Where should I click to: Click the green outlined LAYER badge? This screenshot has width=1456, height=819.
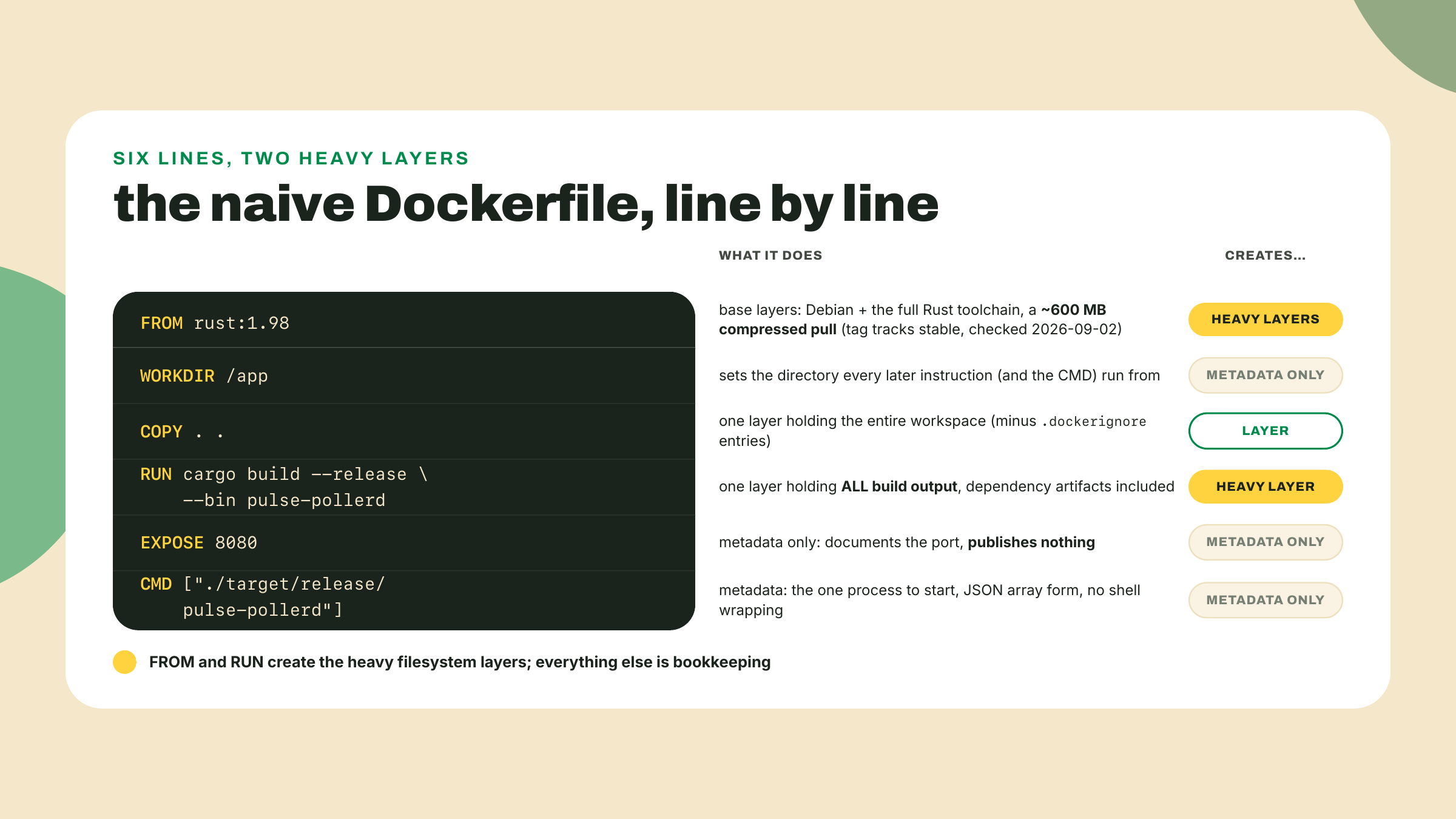[1265, 431]
